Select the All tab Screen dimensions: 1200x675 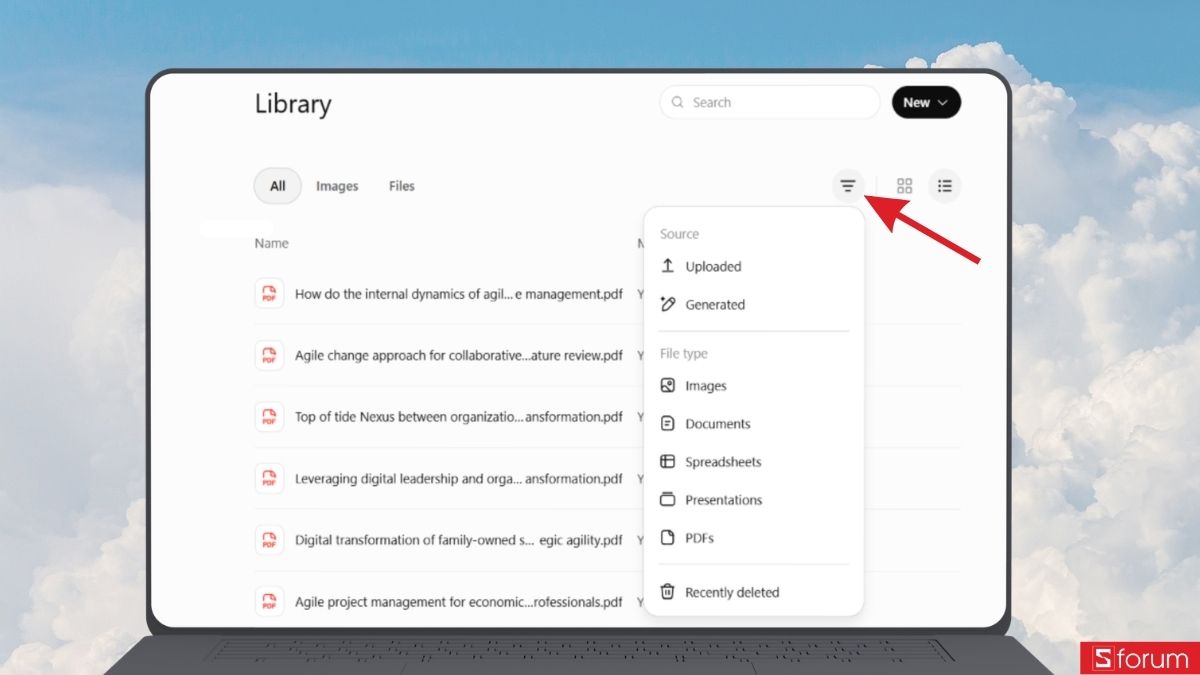coord(278,186)
